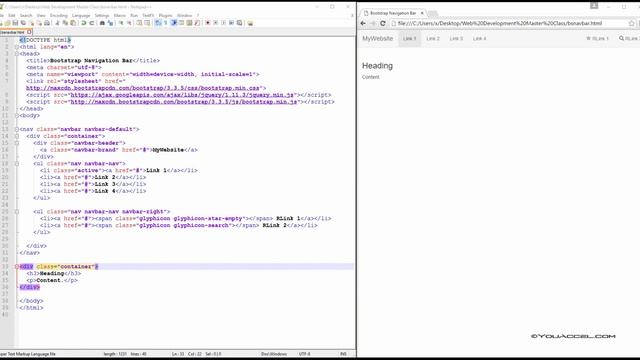Copy selection using the Copy icon
Image resolution: width=640 pixels, height=360 pixels.
point(66,23)
